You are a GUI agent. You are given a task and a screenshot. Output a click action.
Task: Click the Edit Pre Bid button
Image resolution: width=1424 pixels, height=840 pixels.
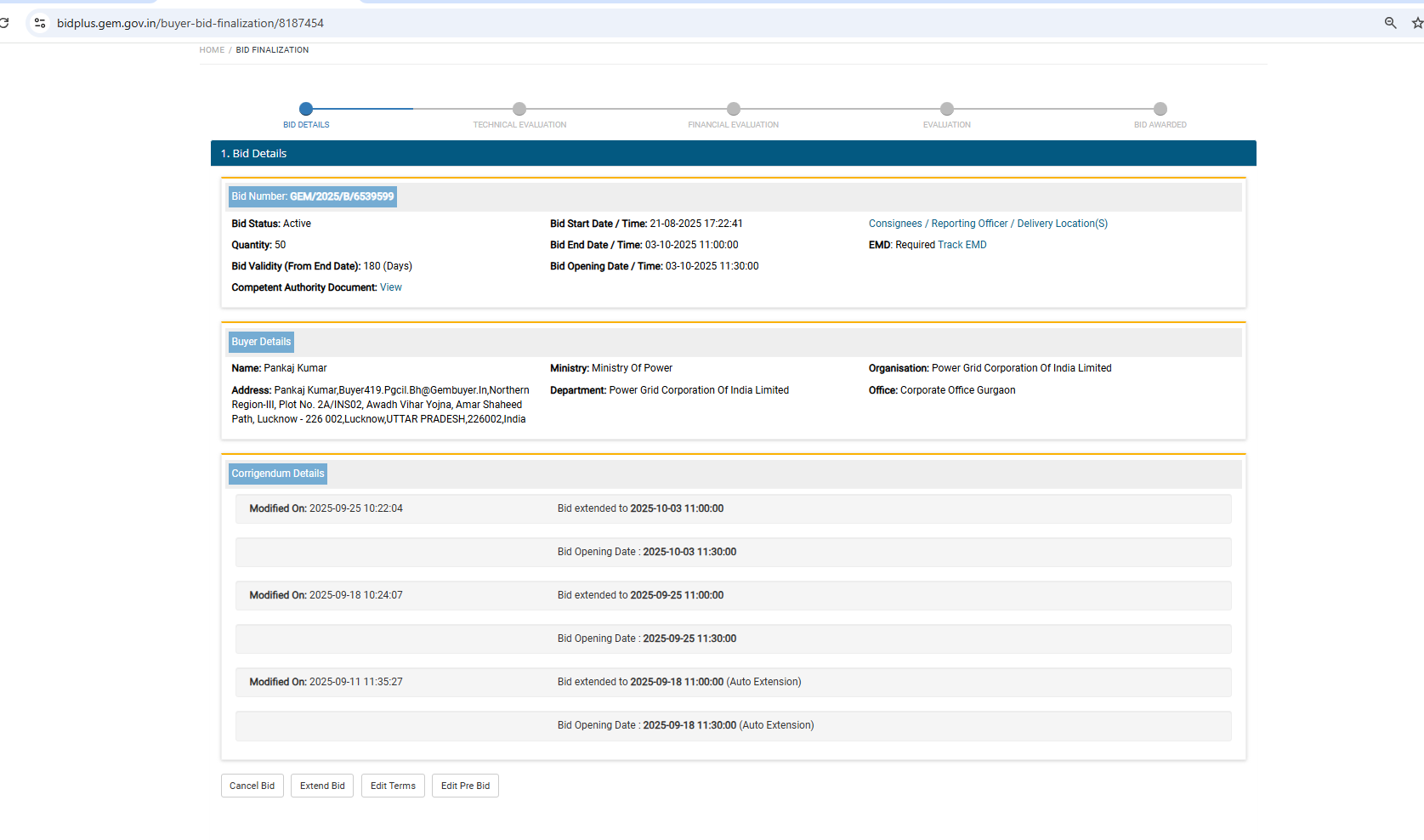(x=465, y=786)
